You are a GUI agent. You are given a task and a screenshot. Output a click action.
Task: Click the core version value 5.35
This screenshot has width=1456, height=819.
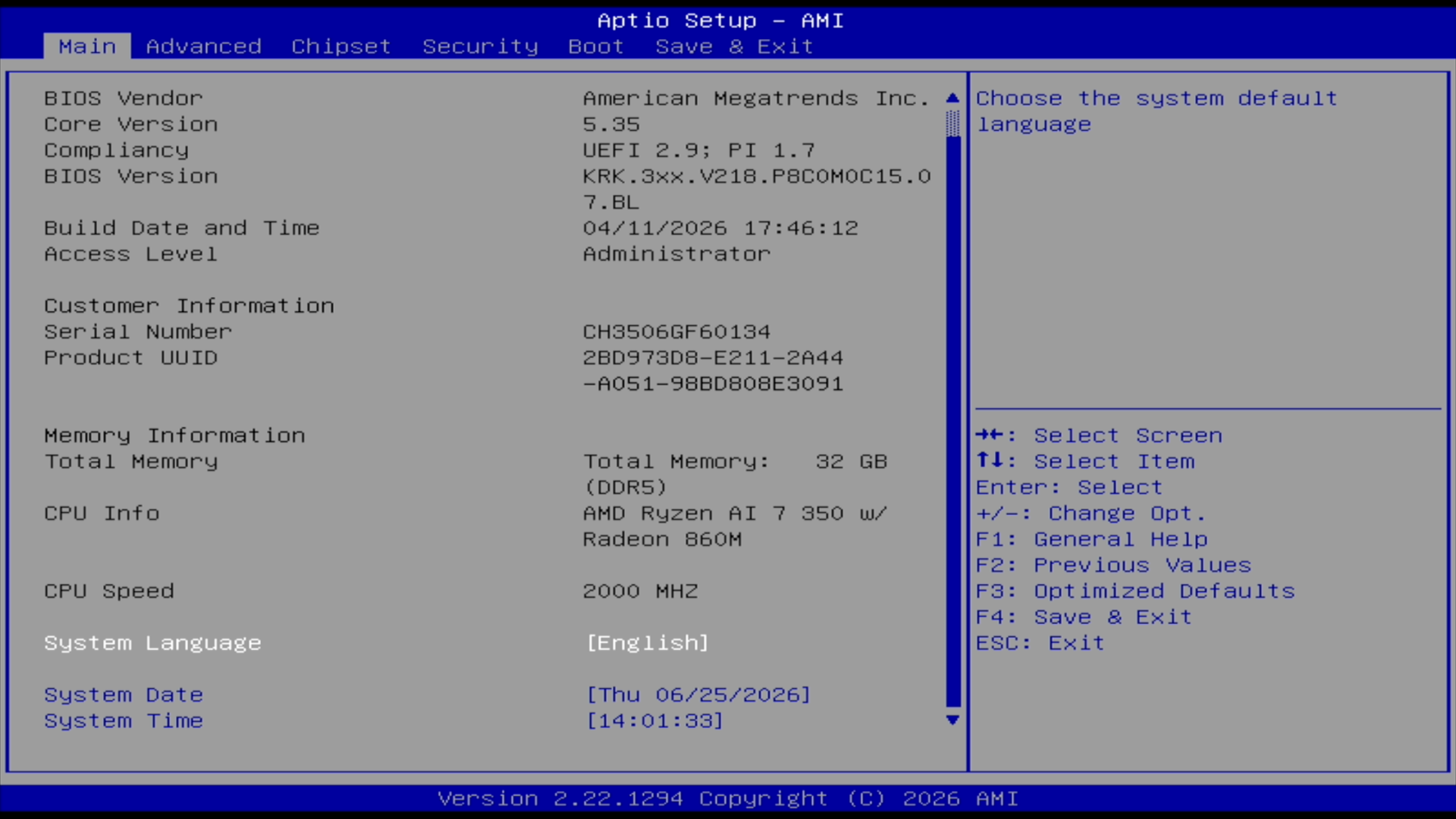pyautogui.click(x=611, y=124)
